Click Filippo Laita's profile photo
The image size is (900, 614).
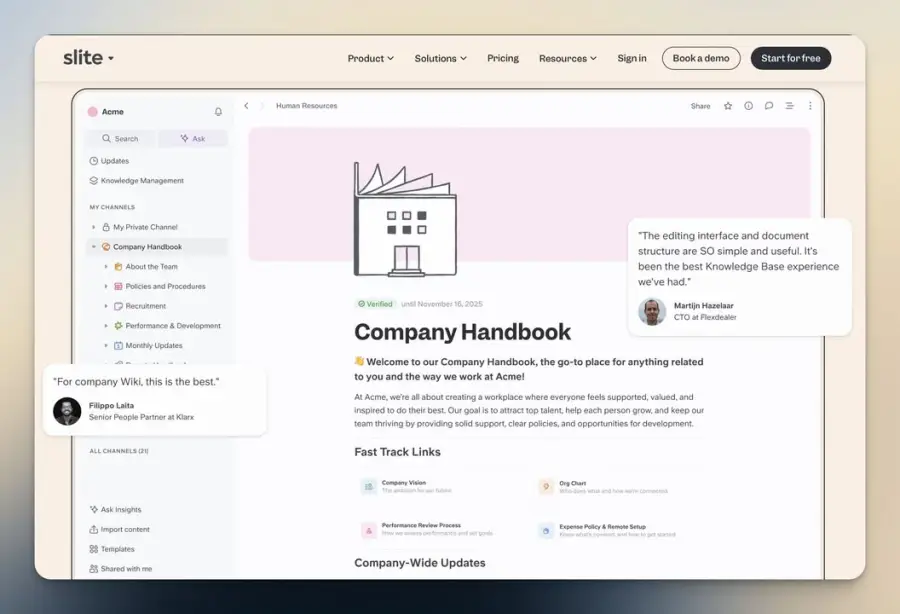[67, 411]
